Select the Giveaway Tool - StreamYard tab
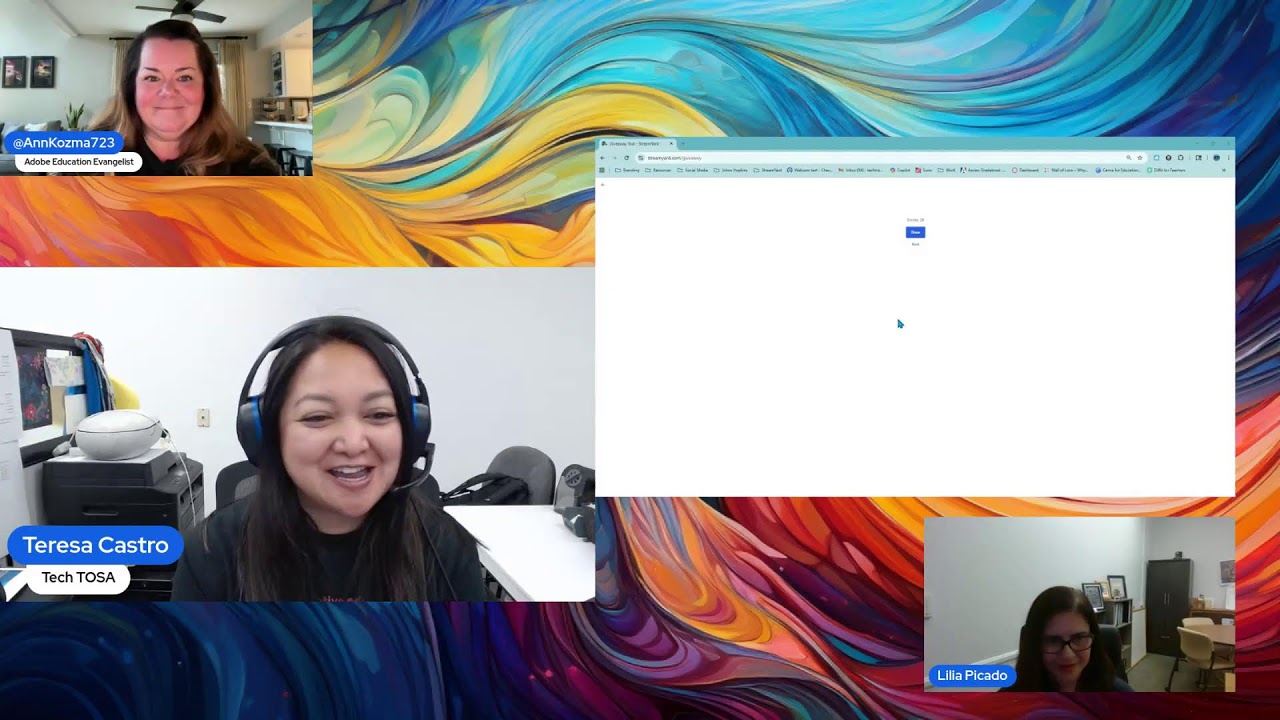 tap(636, 143)
